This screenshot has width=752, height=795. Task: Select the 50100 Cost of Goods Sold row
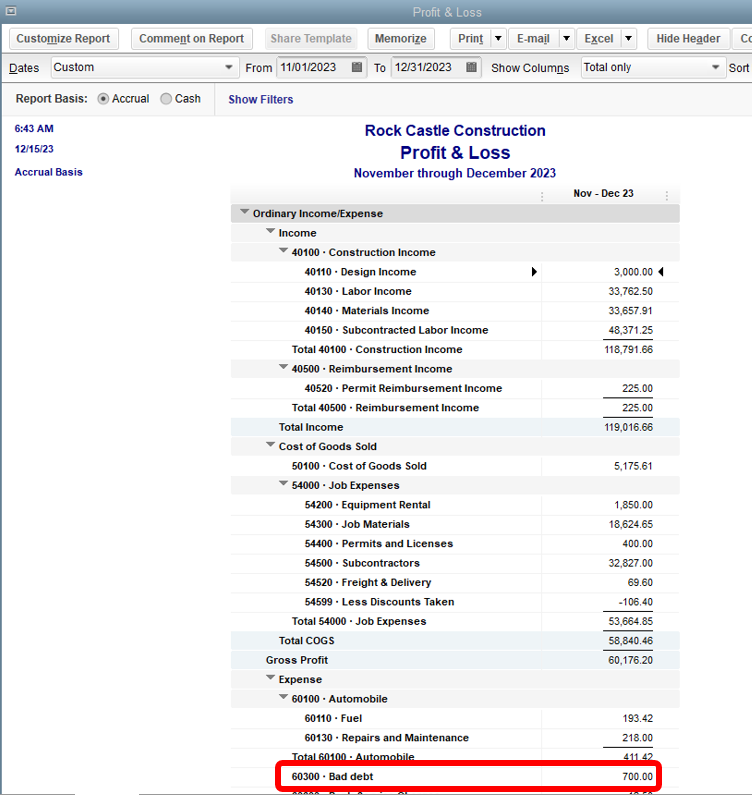pos(455,466)
